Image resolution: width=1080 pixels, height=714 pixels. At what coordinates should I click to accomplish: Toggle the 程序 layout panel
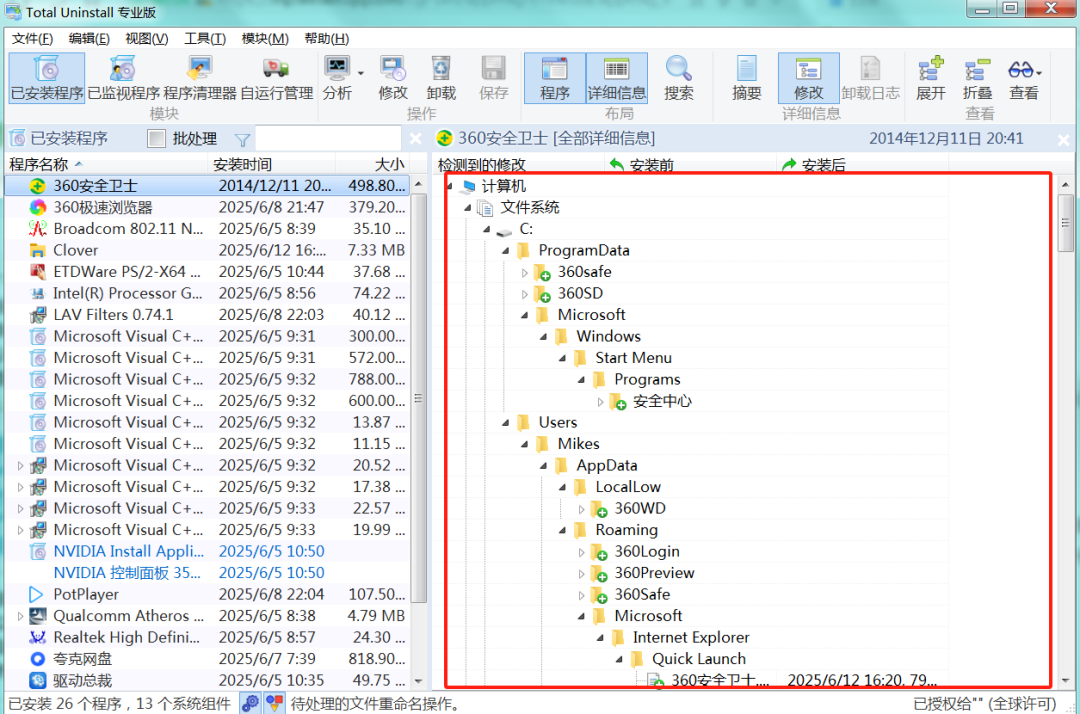click(x=554, y=78)
